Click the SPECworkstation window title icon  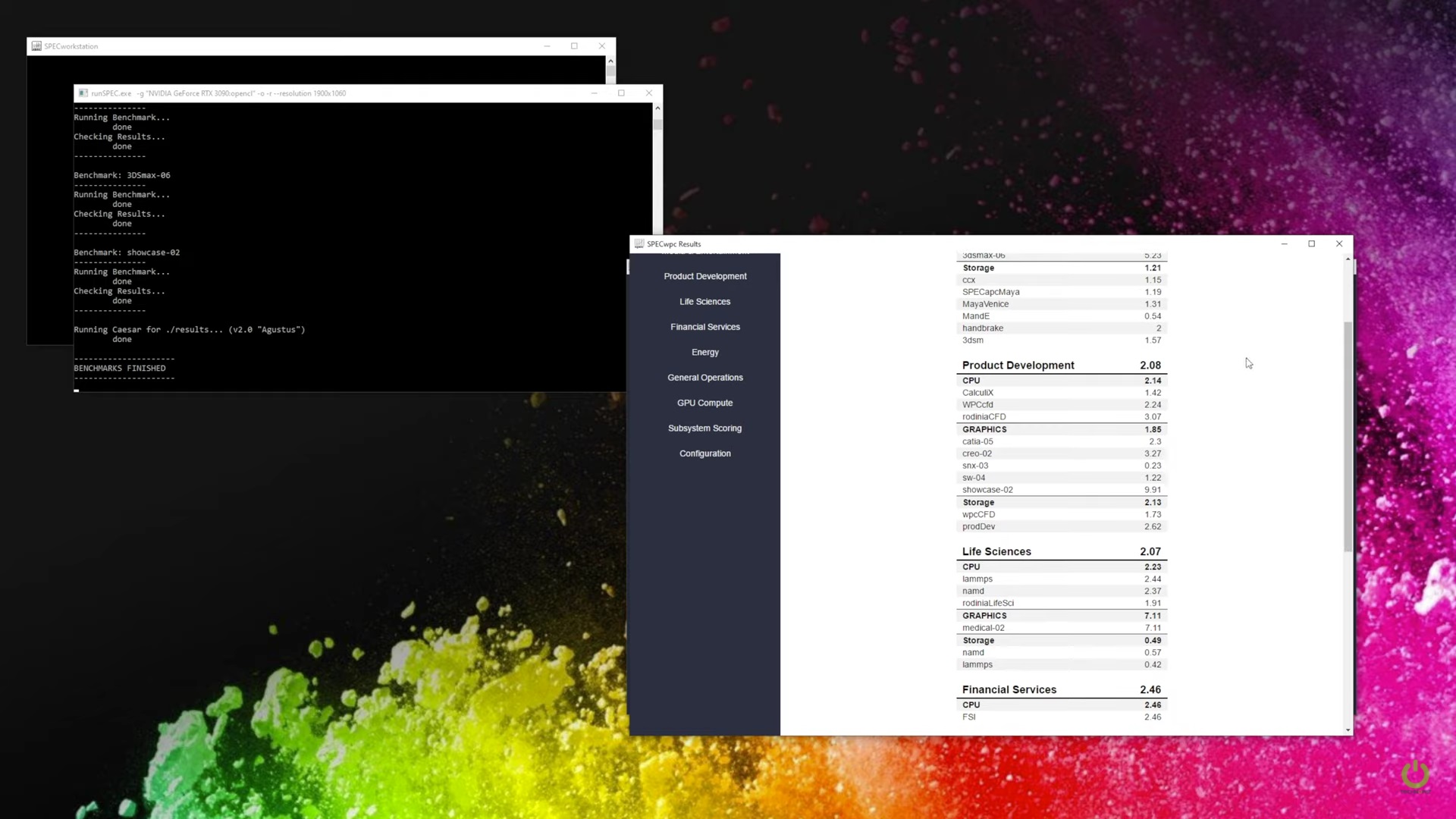(x=36, y=46)
